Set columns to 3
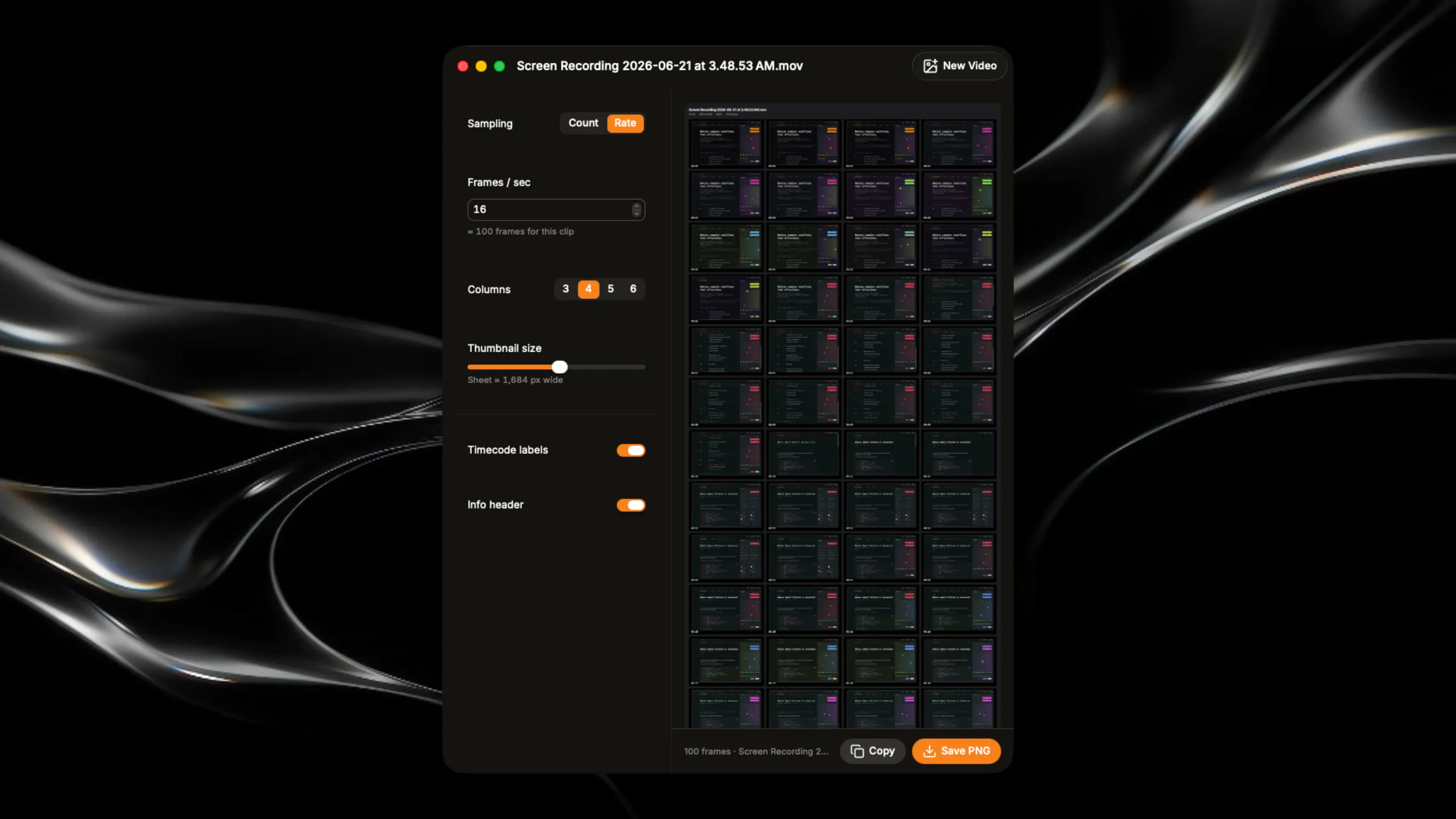Screen dimensions: 1456x819 point(565,289)
